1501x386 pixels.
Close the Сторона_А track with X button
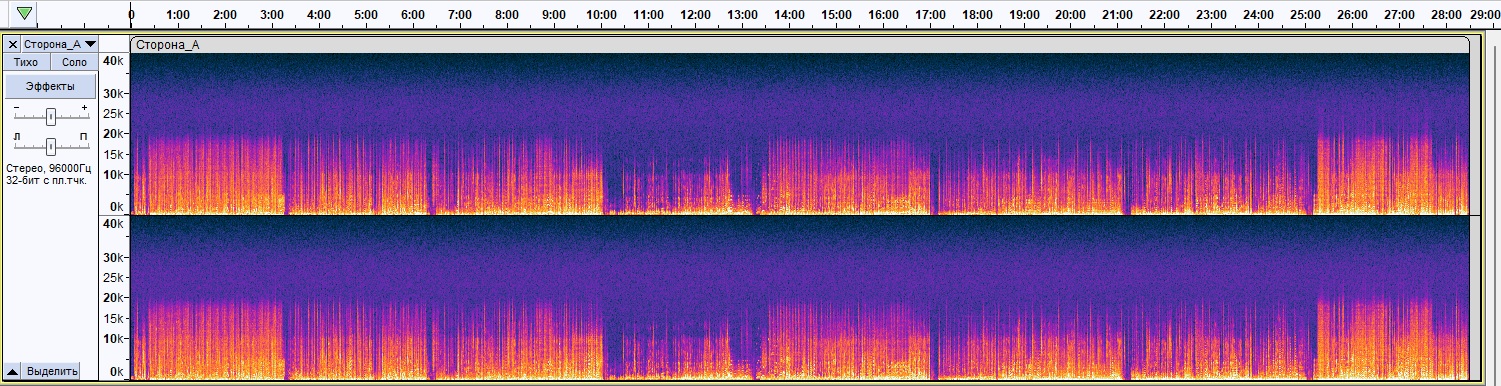(x=13, y=44)
